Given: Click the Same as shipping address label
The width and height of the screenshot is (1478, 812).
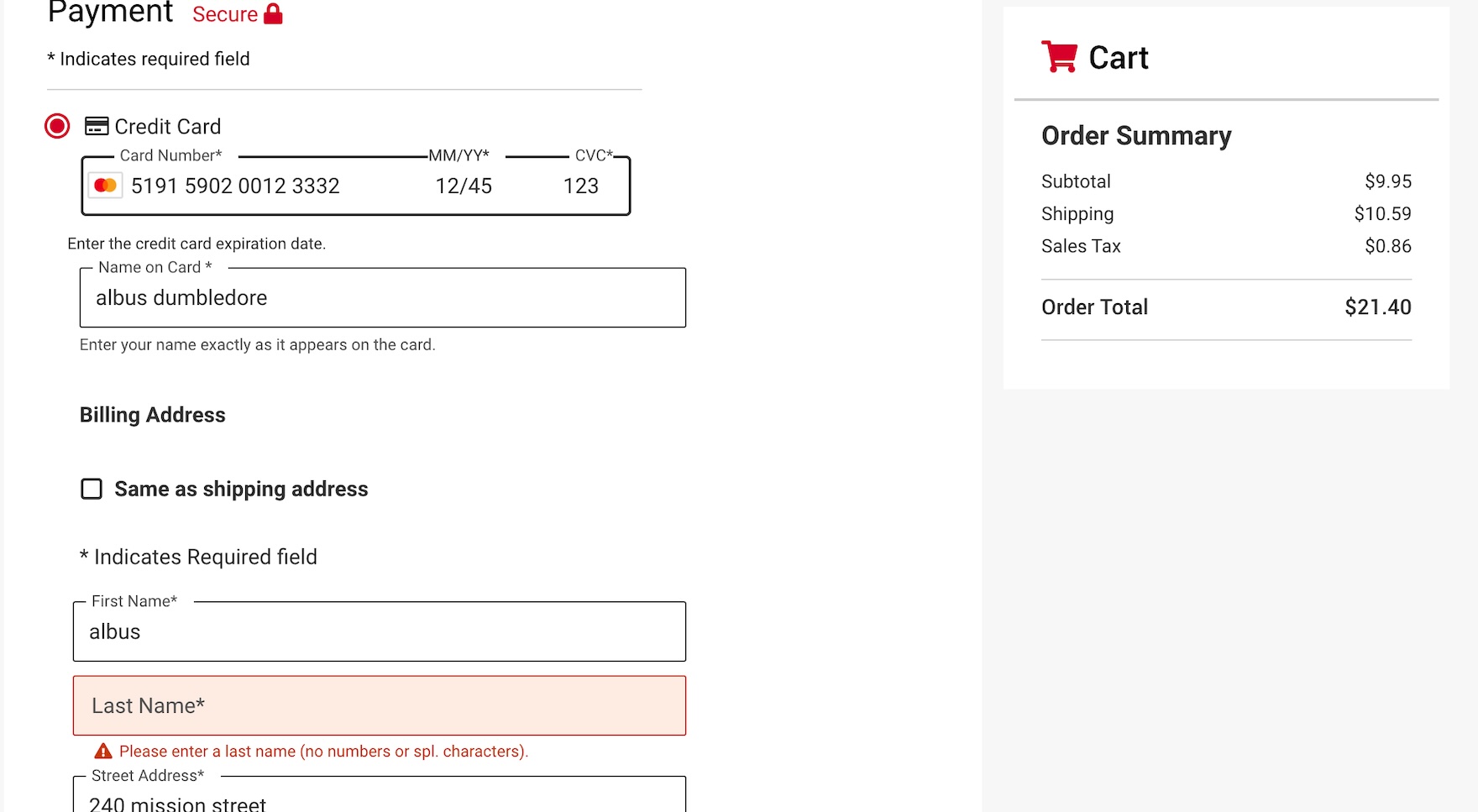Looking at the screenshot, I should point(241,489).
